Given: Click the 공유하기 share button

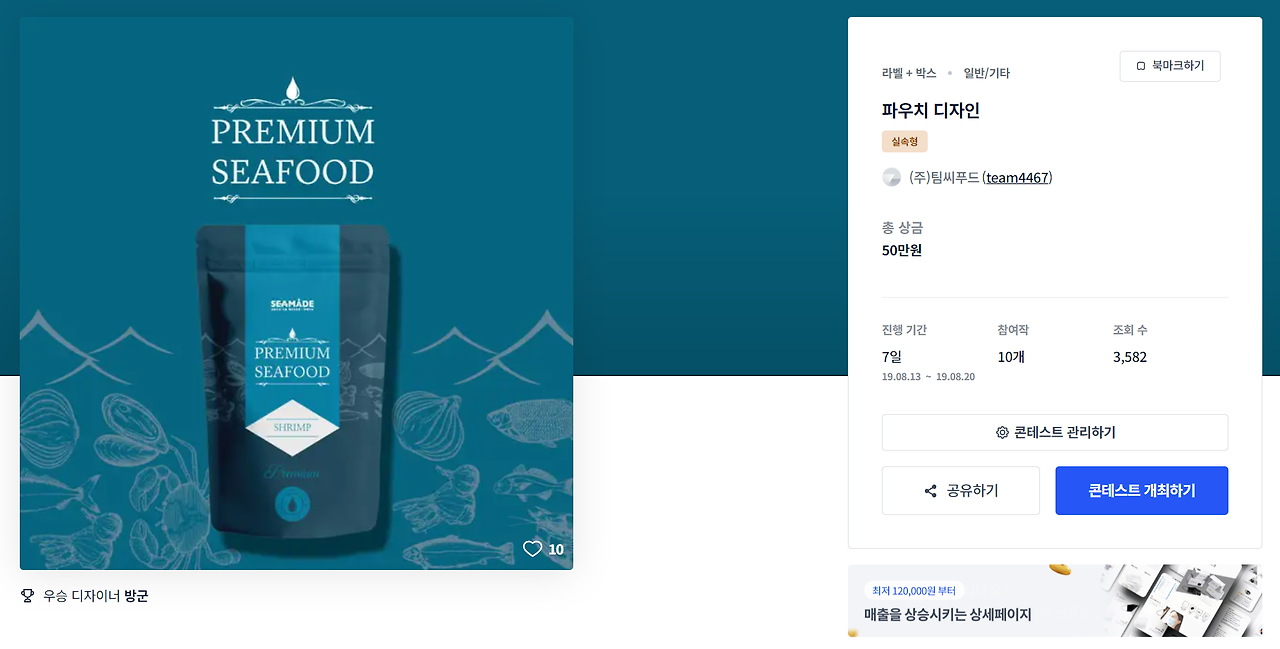Looking at the screenshot, I should (x=961, y=491).
